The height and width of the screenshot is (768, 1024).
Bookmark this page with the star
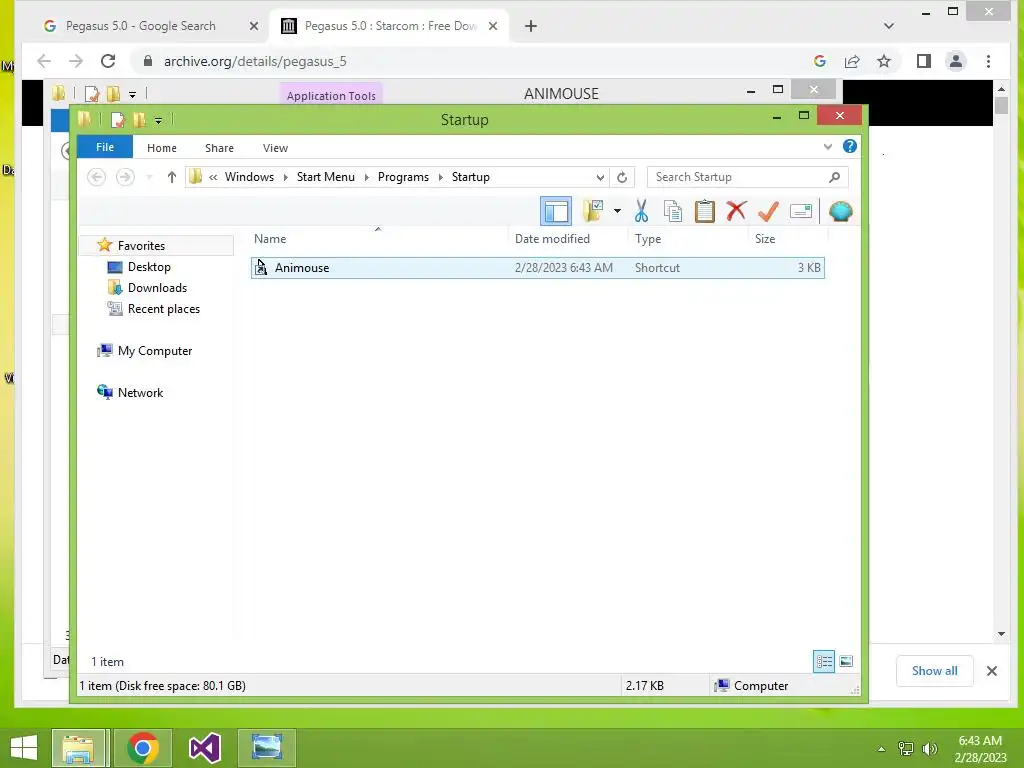884,61
